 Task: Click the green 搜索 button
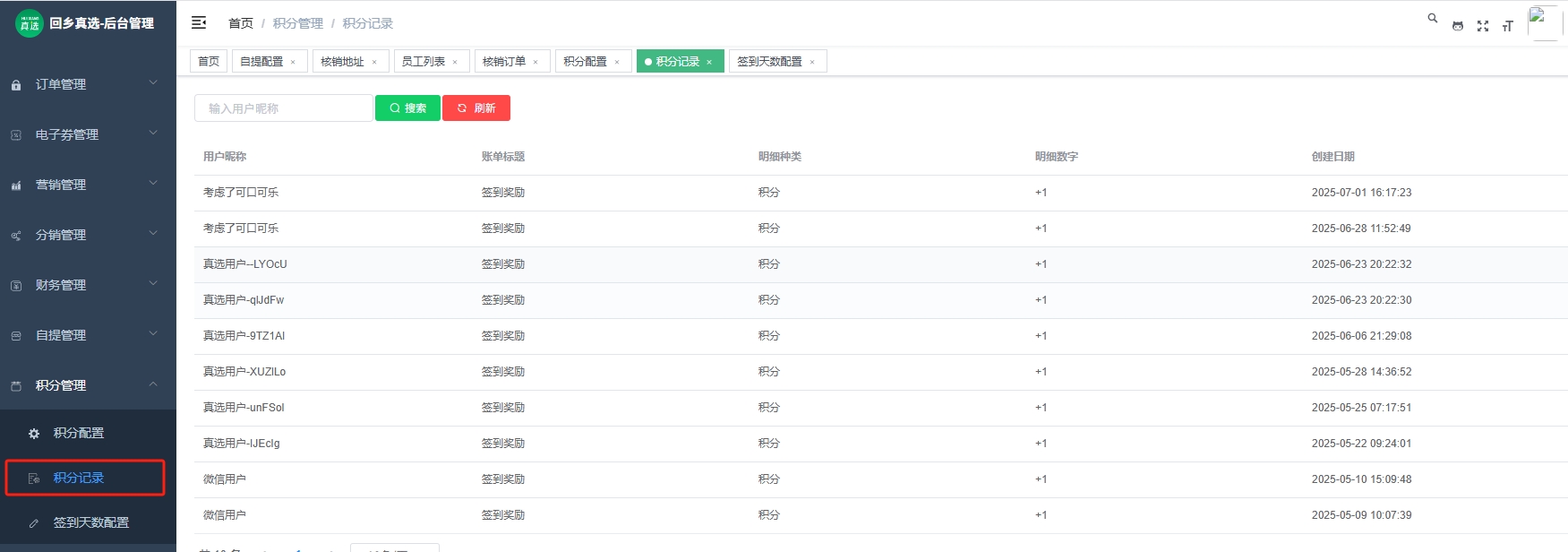(407, 108)
